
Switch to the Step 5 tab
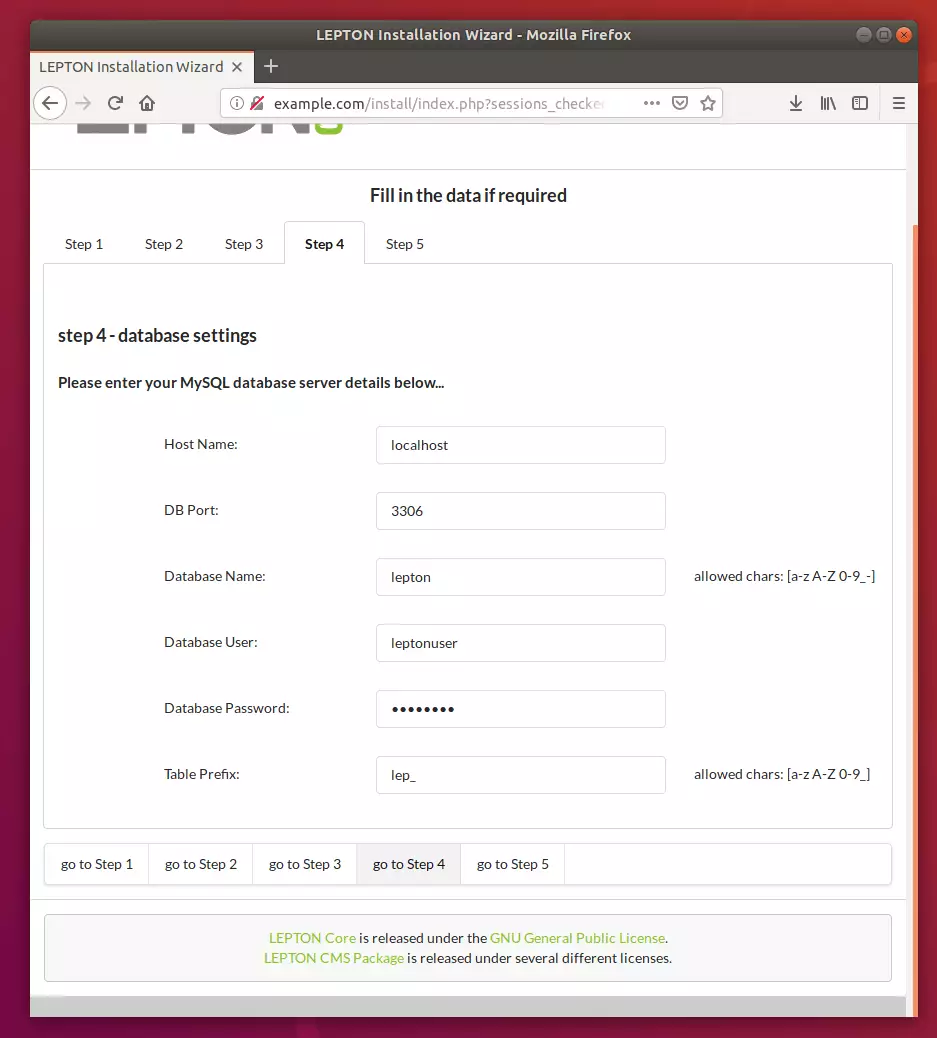click(405, 244)
